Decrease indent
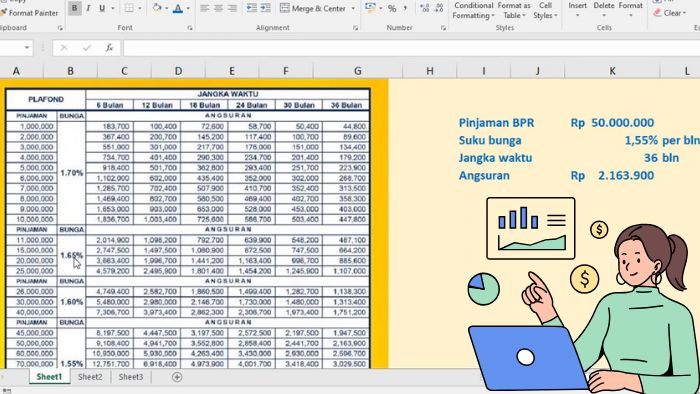This screenshot has width=700, height=394. pyautogui.click(x=252, y=8)
